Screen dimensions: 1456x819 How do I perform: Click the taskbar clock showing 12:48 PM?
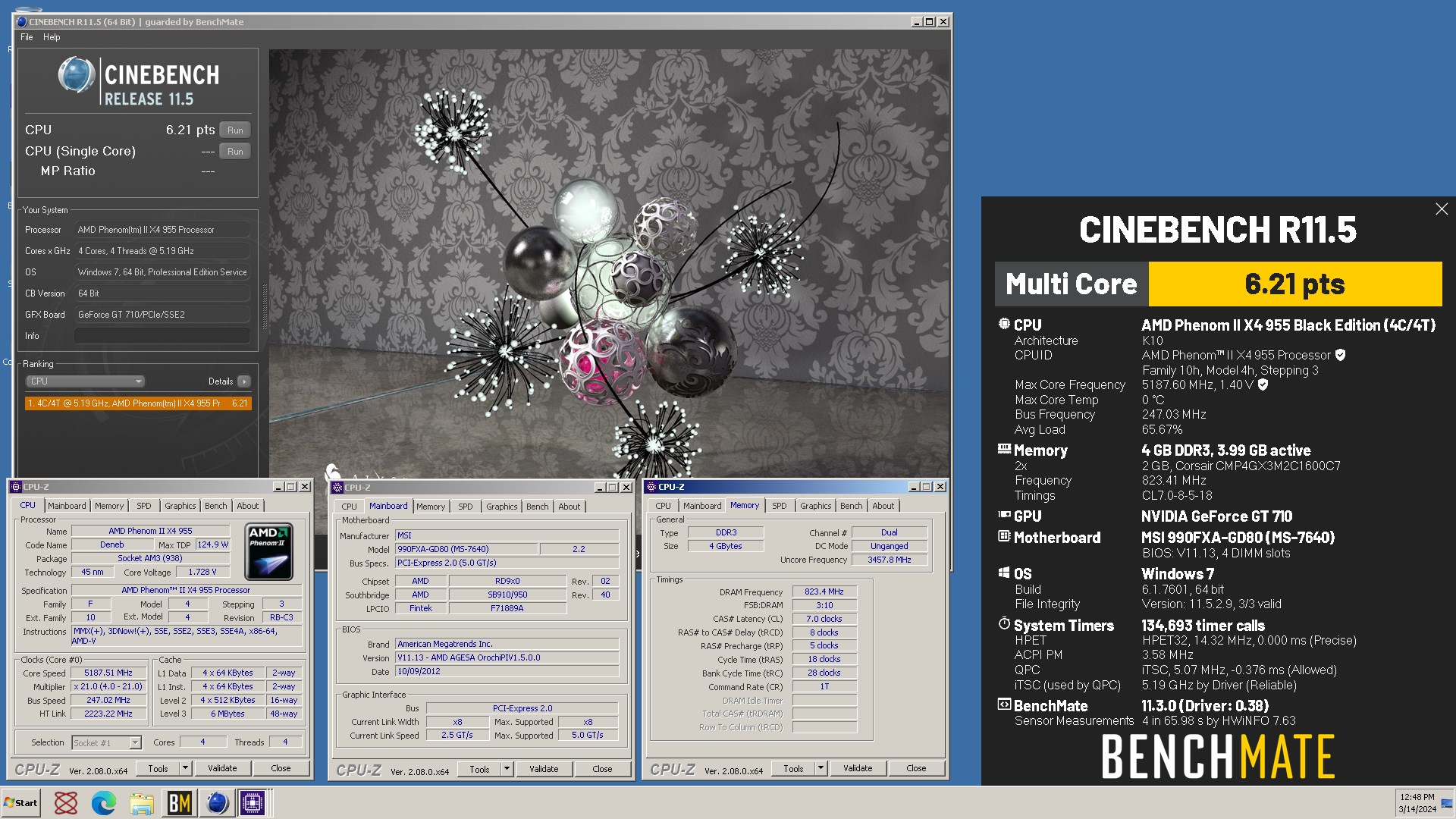pos(1417,797)
